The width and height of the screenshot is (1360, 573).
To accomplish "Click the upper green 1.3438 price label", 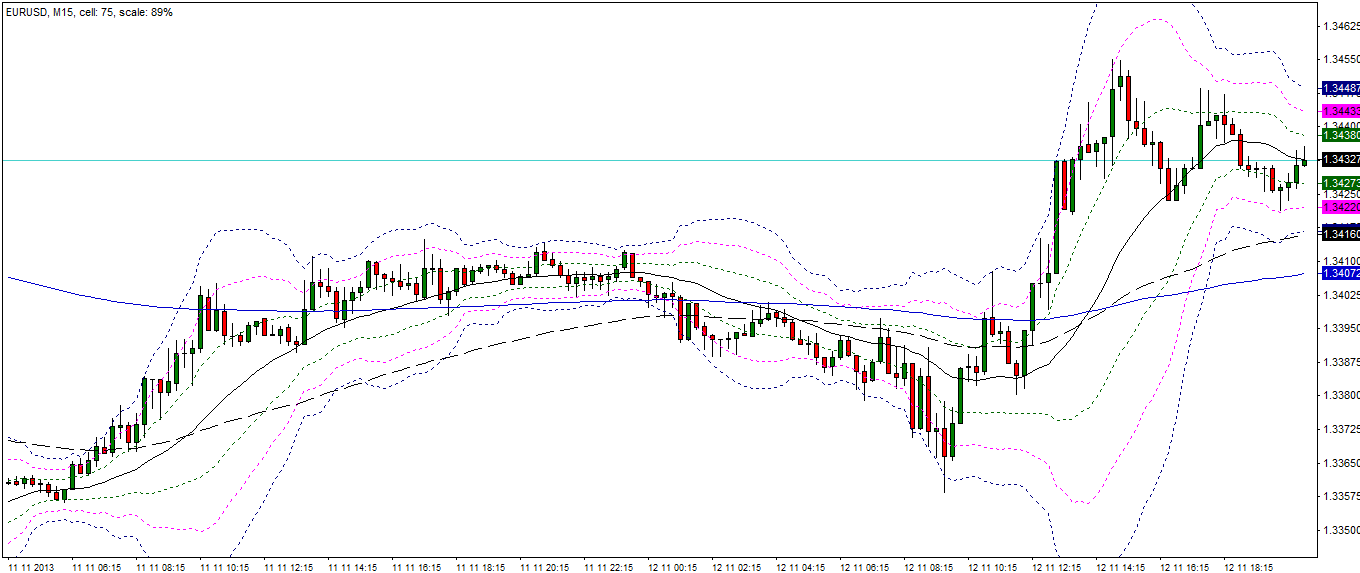I will point(1340,134).
